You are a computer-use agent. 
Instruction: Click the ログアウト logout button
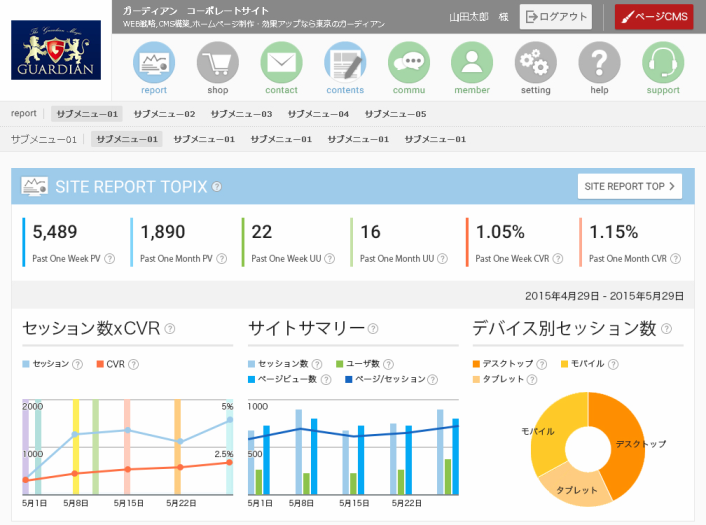point(556,17)
